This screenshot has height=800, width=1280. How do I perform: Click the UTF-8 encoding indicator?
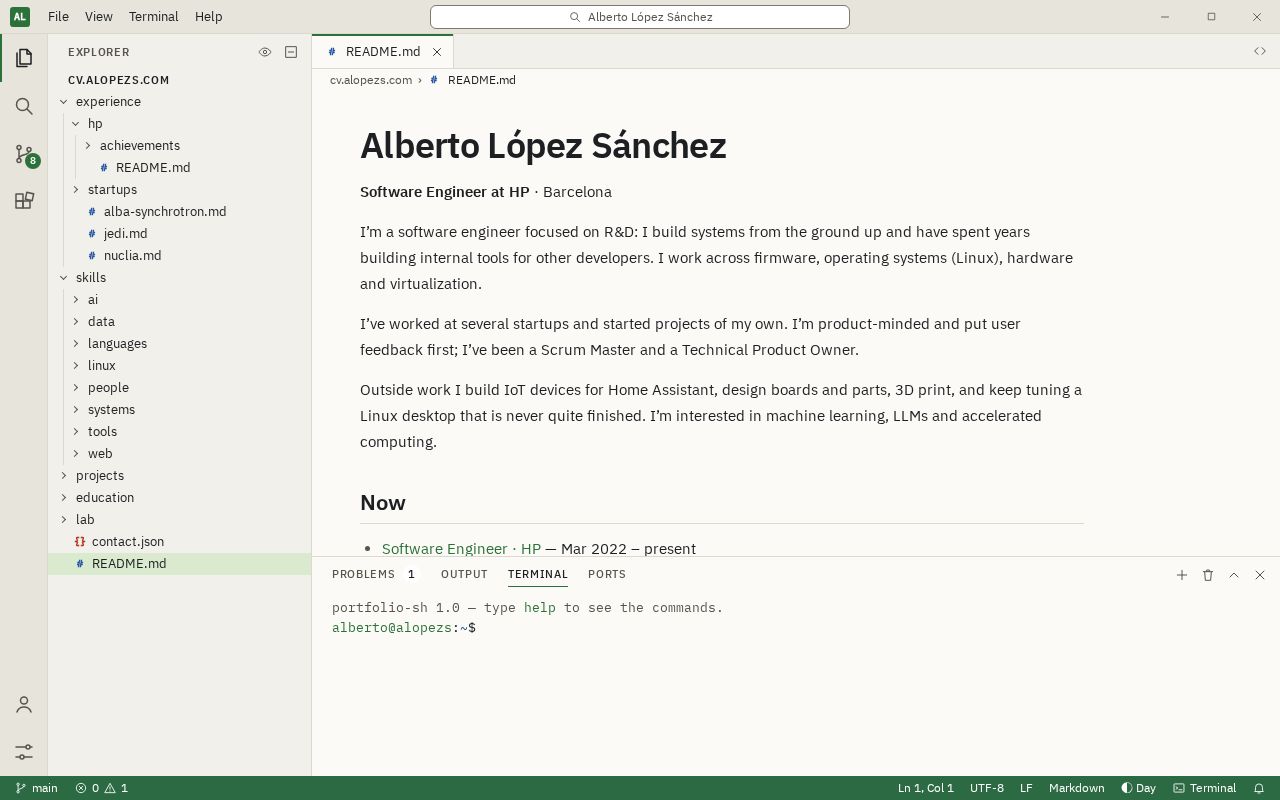[x=987, y=788]
